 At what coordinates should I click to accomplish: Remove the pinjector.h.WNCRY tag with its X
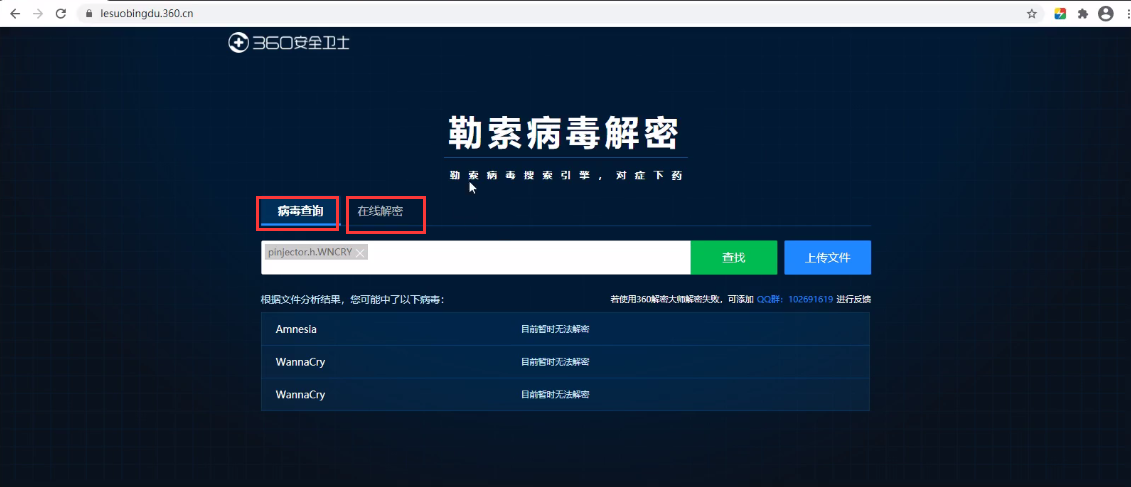[x=360, y=253]
